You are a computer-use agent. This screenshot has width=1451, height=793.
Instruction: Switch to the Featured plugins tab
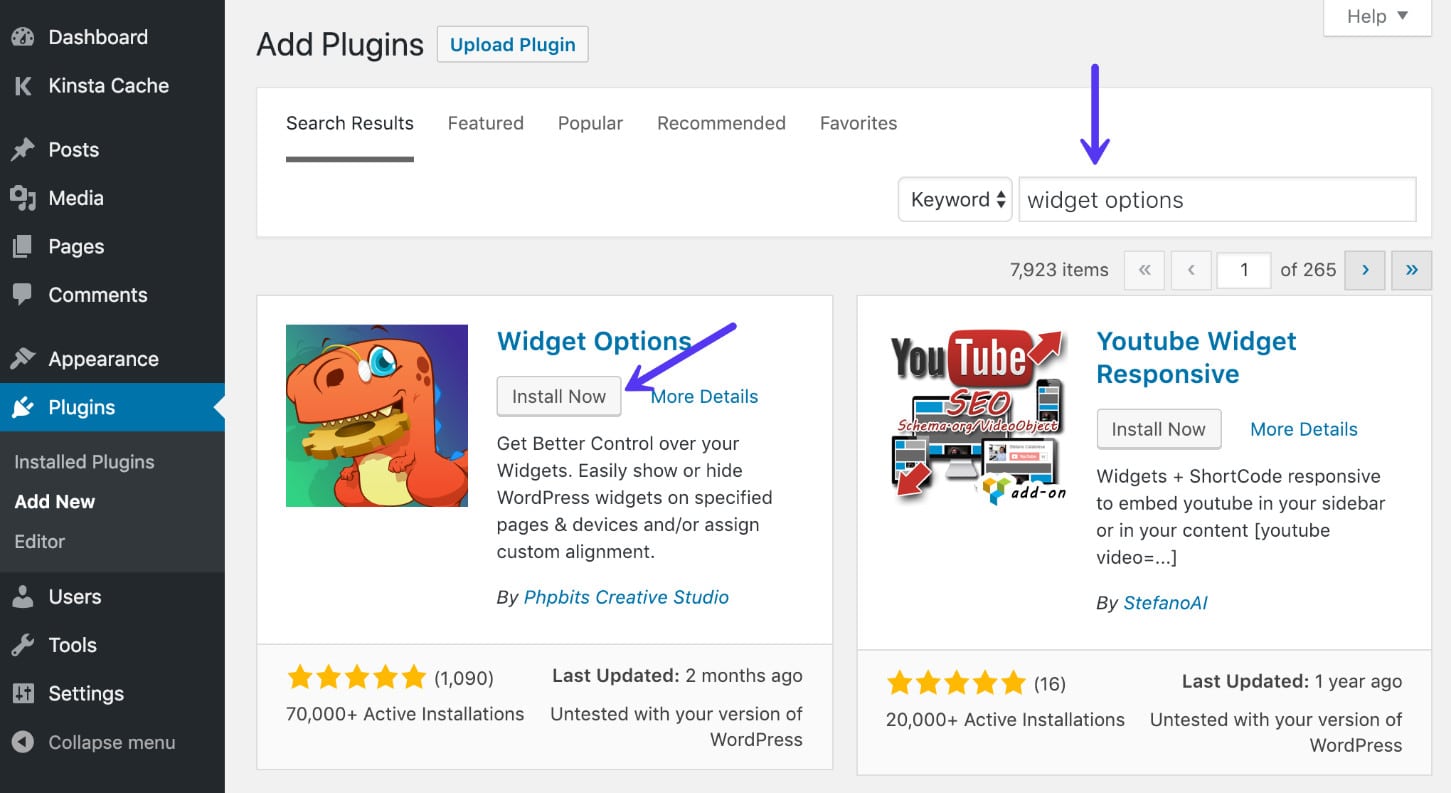485,123
